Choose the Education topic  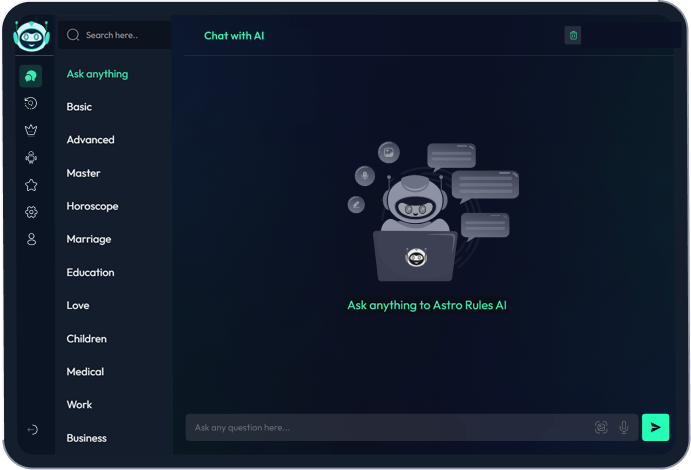pyautogui.click(x=90, y=272)
